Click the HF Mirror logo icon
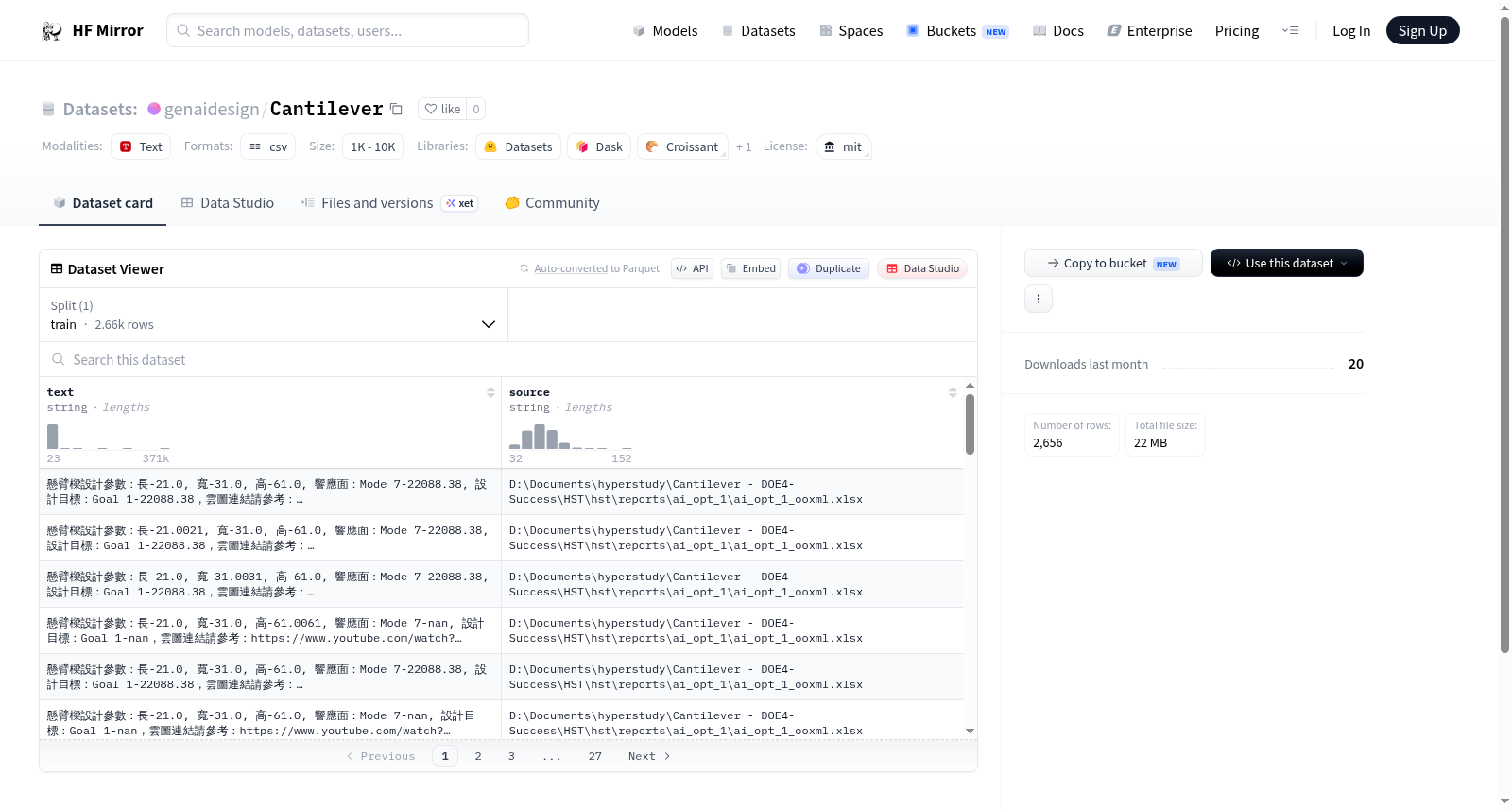Image resolution: width=1512 pixels, height=810 pixels. [x=52, y=31]
